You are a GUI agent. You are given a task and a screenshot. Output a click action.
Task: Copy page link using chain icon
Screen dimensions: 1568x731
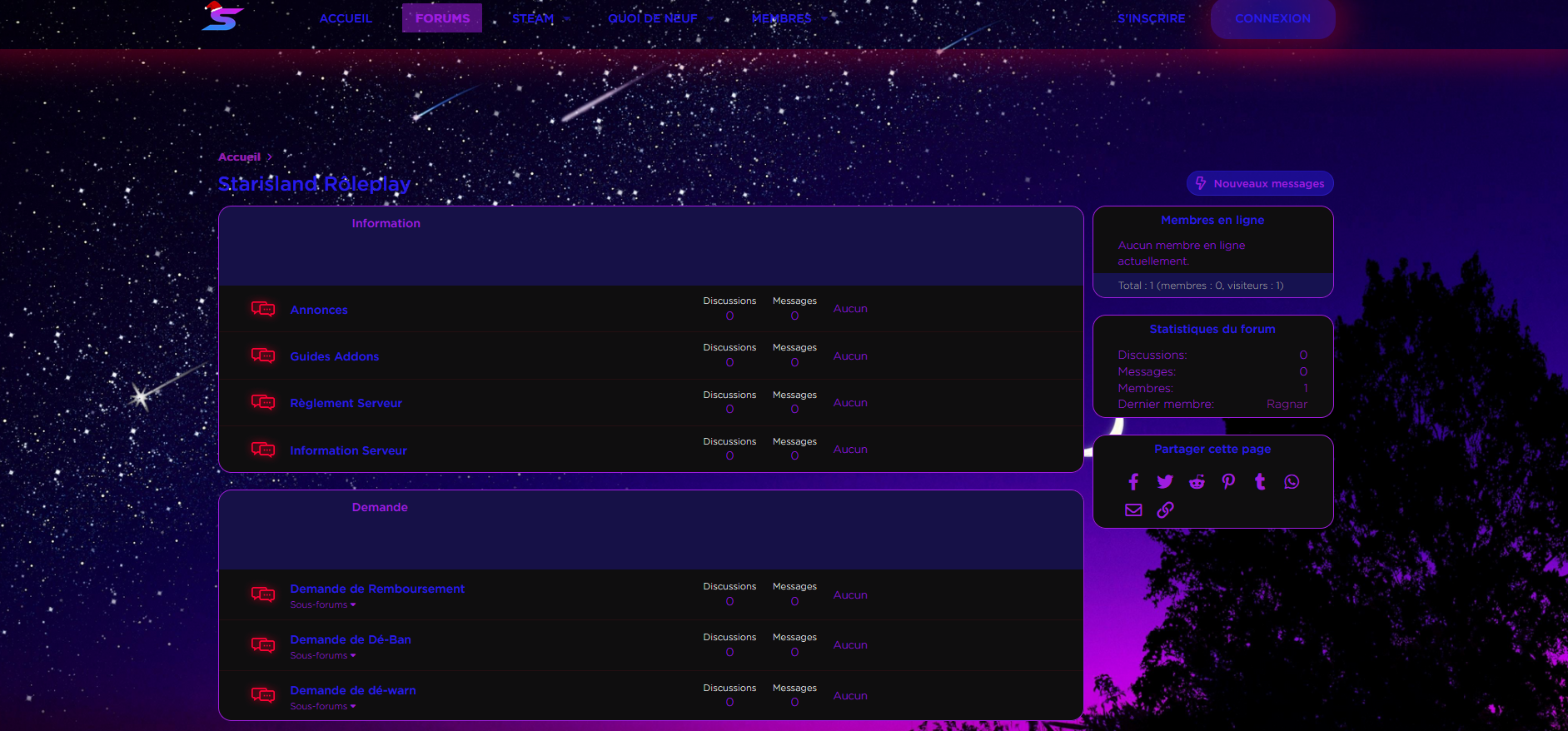pos(1165,510)
